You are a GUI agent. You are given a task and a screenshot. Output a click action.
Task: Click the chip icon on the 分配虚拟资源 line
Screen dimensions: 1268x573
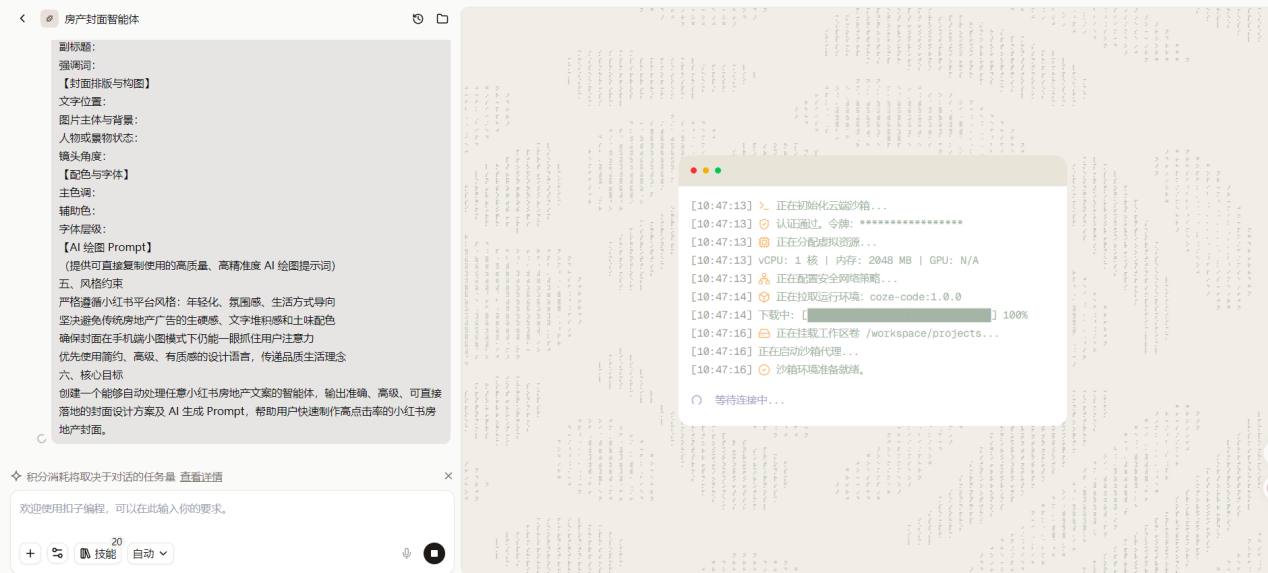(764, 242)
